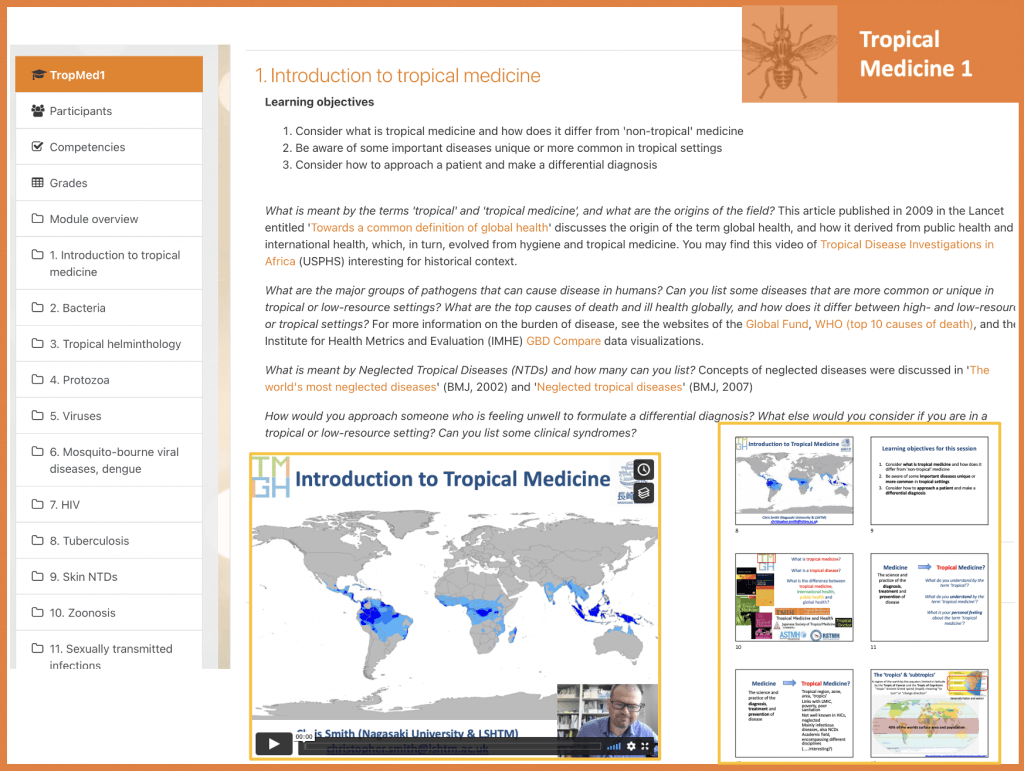
Task: Click the clock icon on the video overlay
Action: (x=644, y=469)
